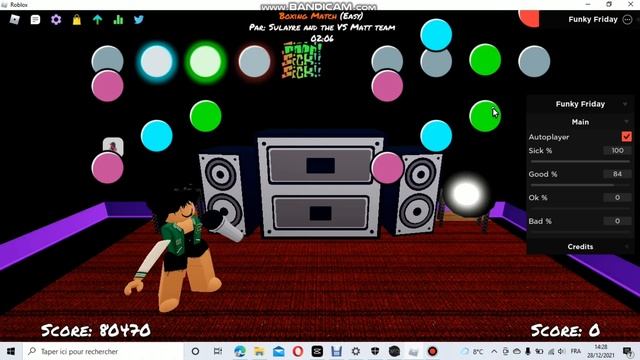The image size is (640, 360).
Task: Click the Funky Friday panel title
Action: (x=580, y=104)
